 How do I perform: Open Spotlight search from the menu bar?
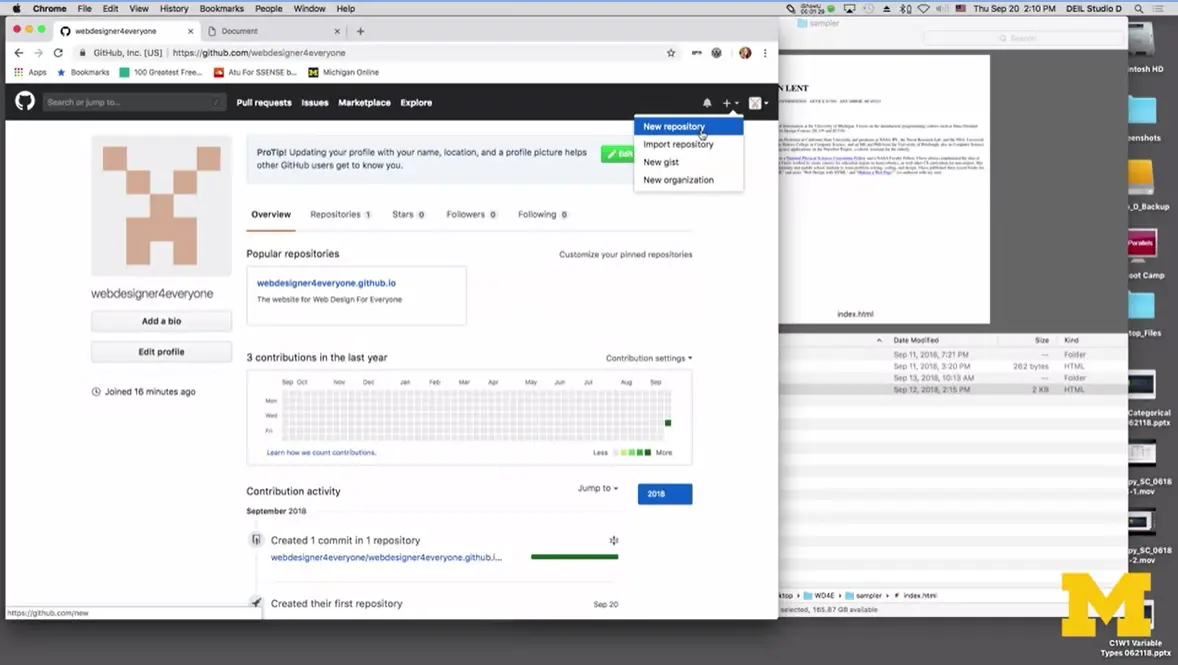tap(1139, 8)
